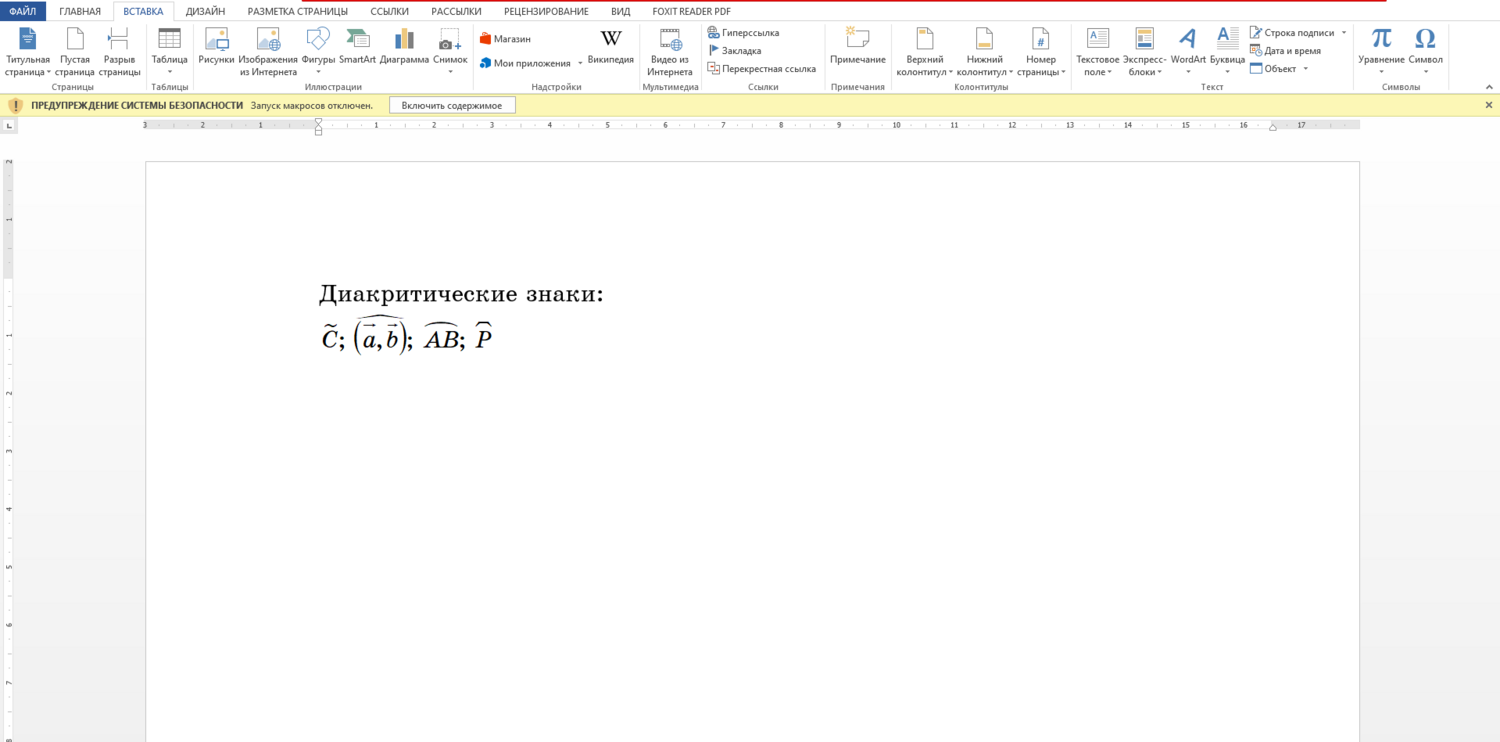This screenshot has width=1500, height=742.
Task: Insert a text box (Текстовое поле)
Action: click(x=1097, y=52)
